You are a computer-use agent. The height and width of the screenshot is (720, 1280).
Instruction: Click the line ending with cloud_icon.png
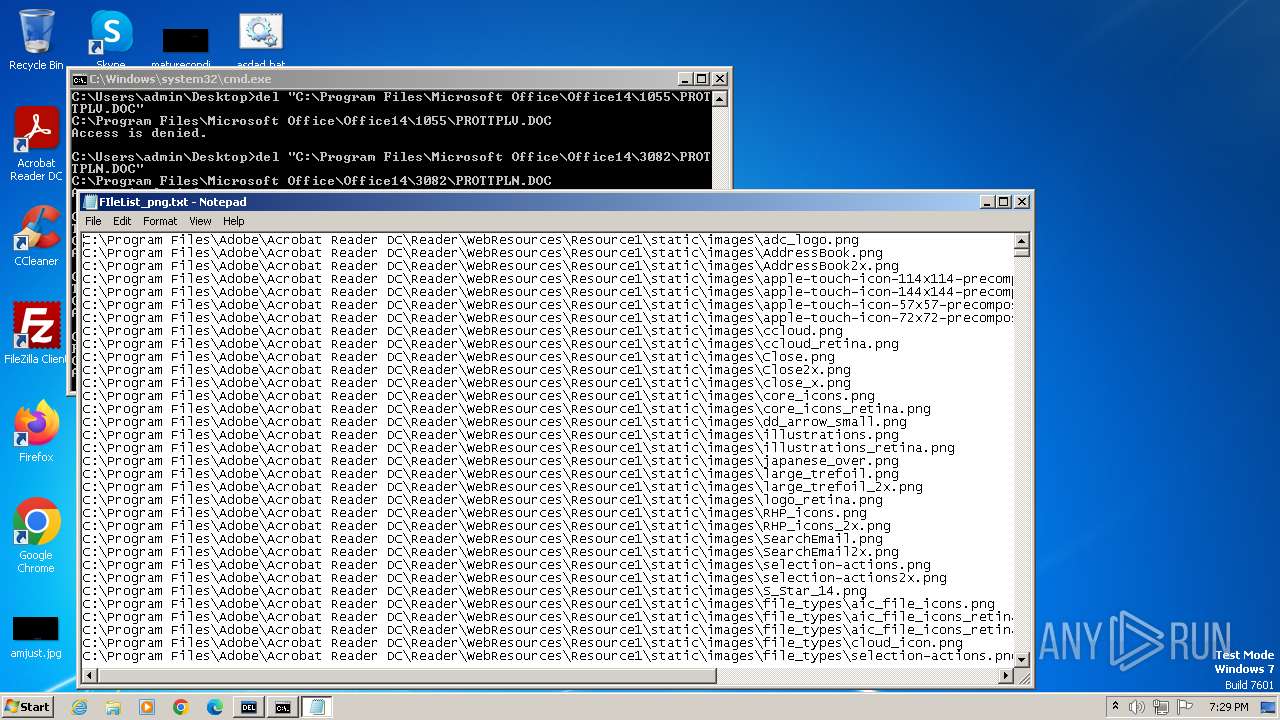(x=522, y=643)
